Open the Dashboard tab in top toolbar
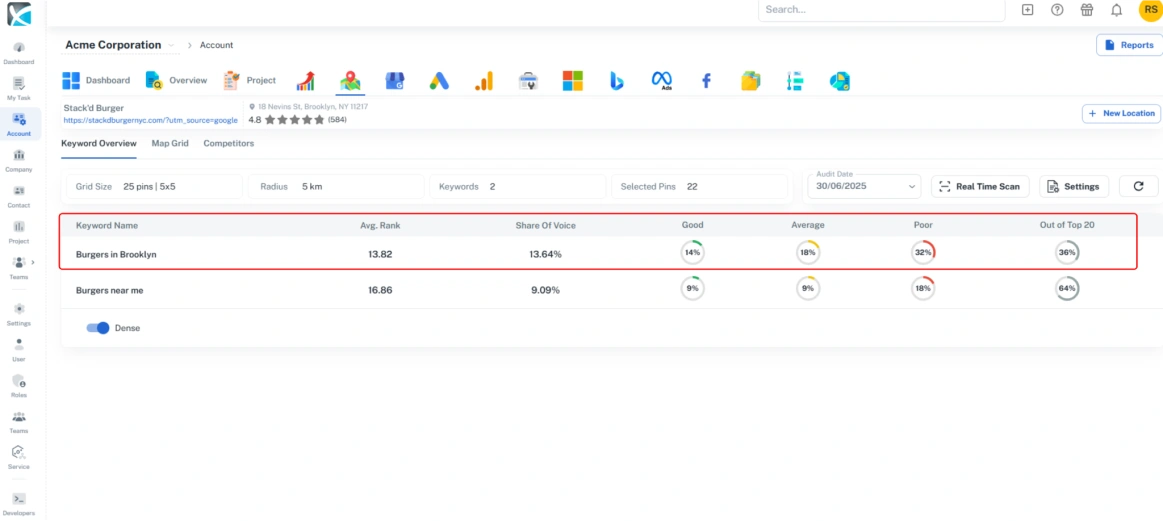Viewport: 1163px width, 521px height. coord(96,81)
